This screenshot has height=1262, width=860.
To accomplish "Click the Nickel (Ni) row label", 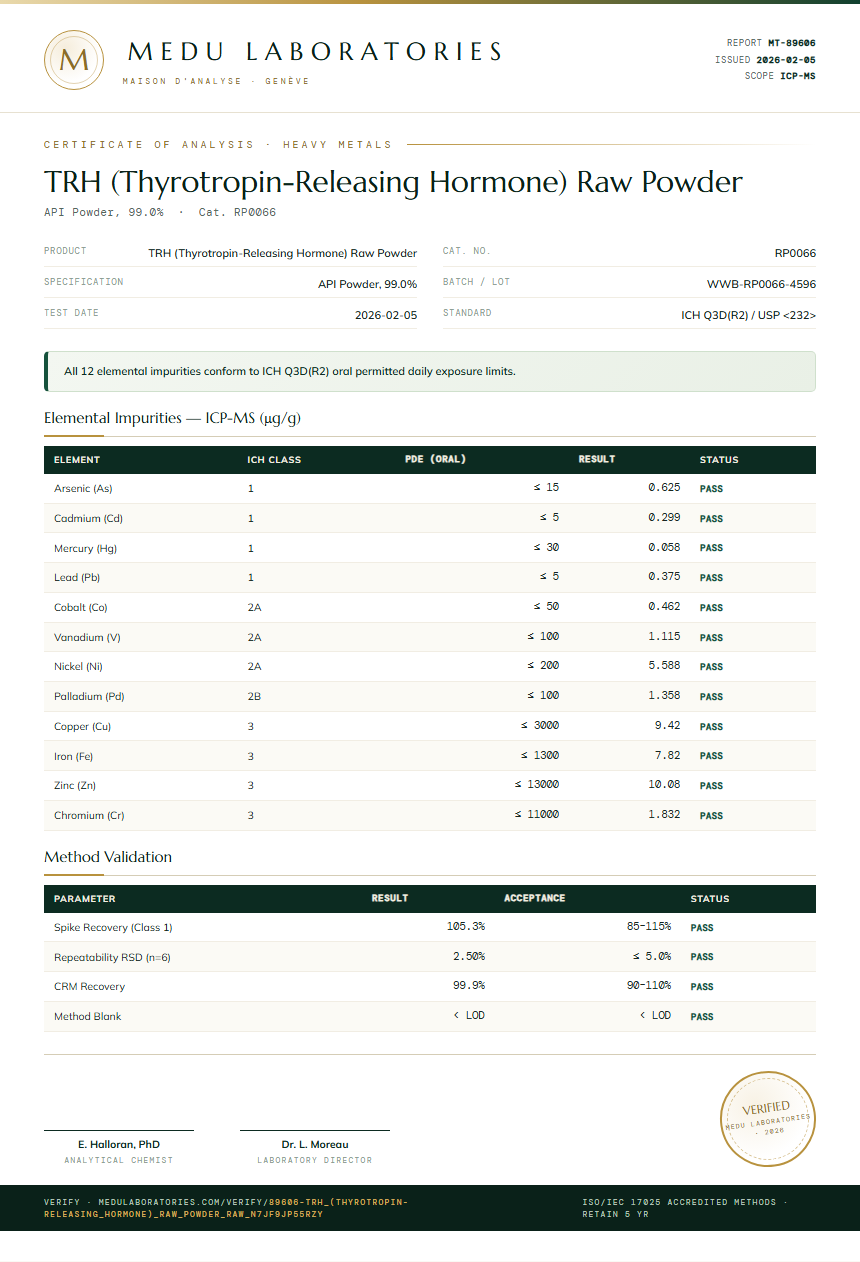I will coord(78,667).
